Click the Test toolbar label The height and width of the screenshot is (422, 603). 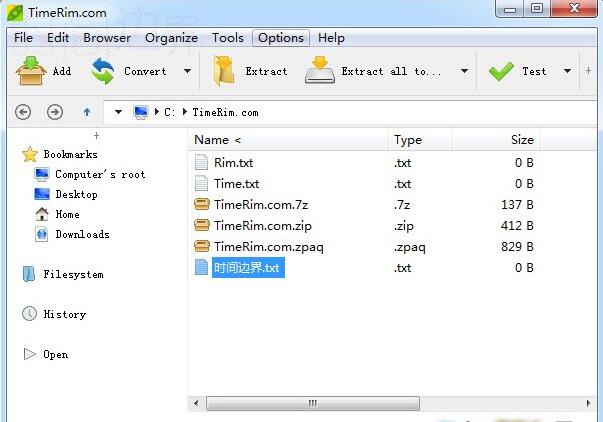[534, 71]
